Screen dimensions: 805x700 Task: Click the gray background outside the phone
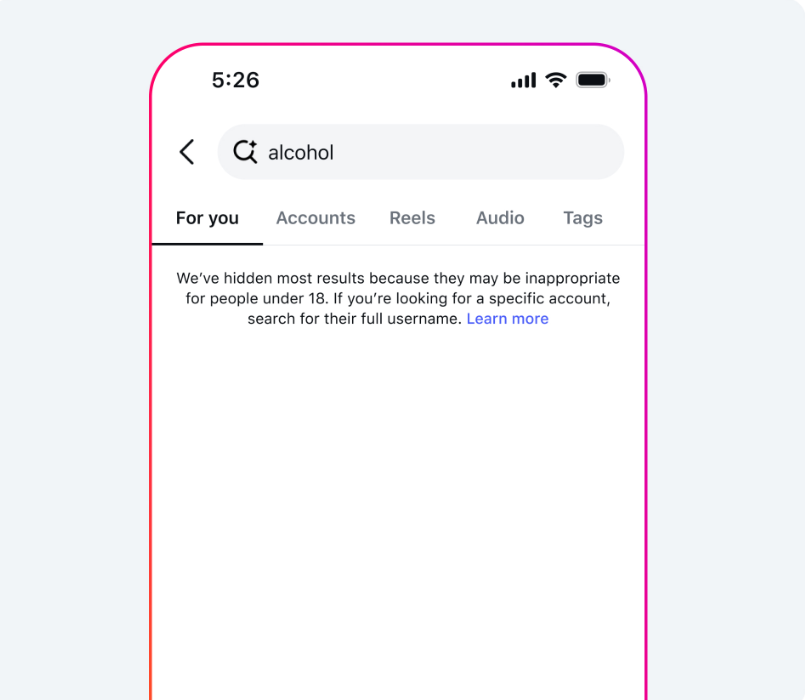click(72, 360)
